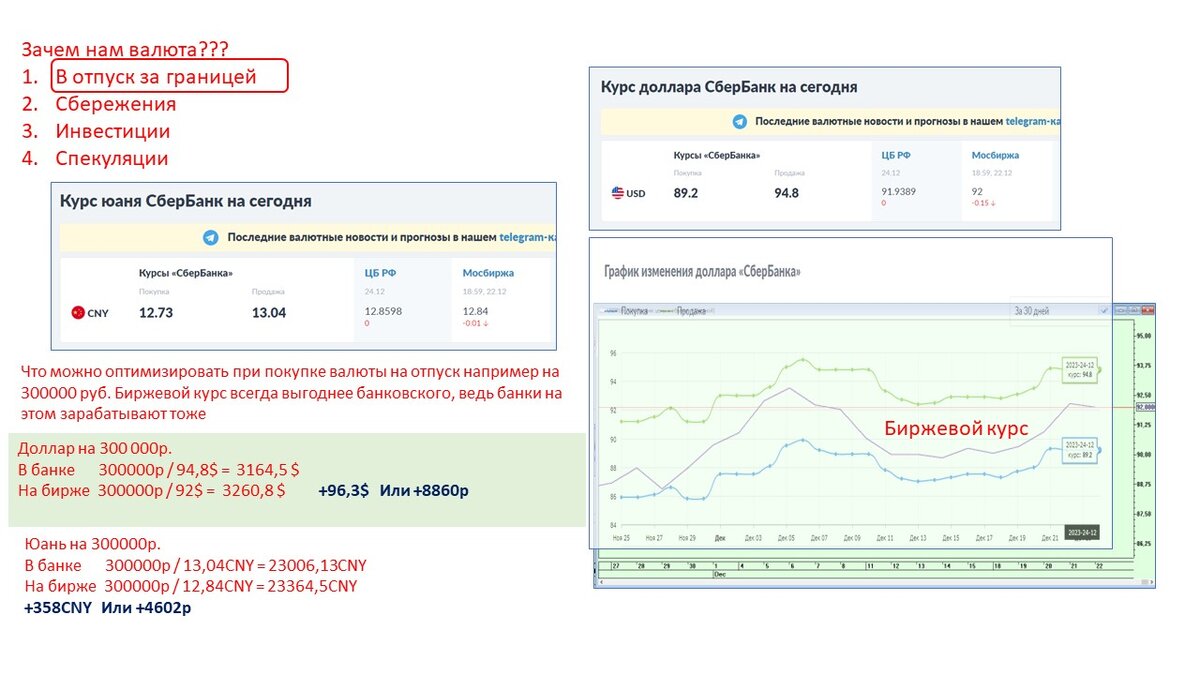Image resolution: width=1200 pixels, height=675 pixels.
Task: Click the red Биржевой курс label on chart
Action: 956,428
